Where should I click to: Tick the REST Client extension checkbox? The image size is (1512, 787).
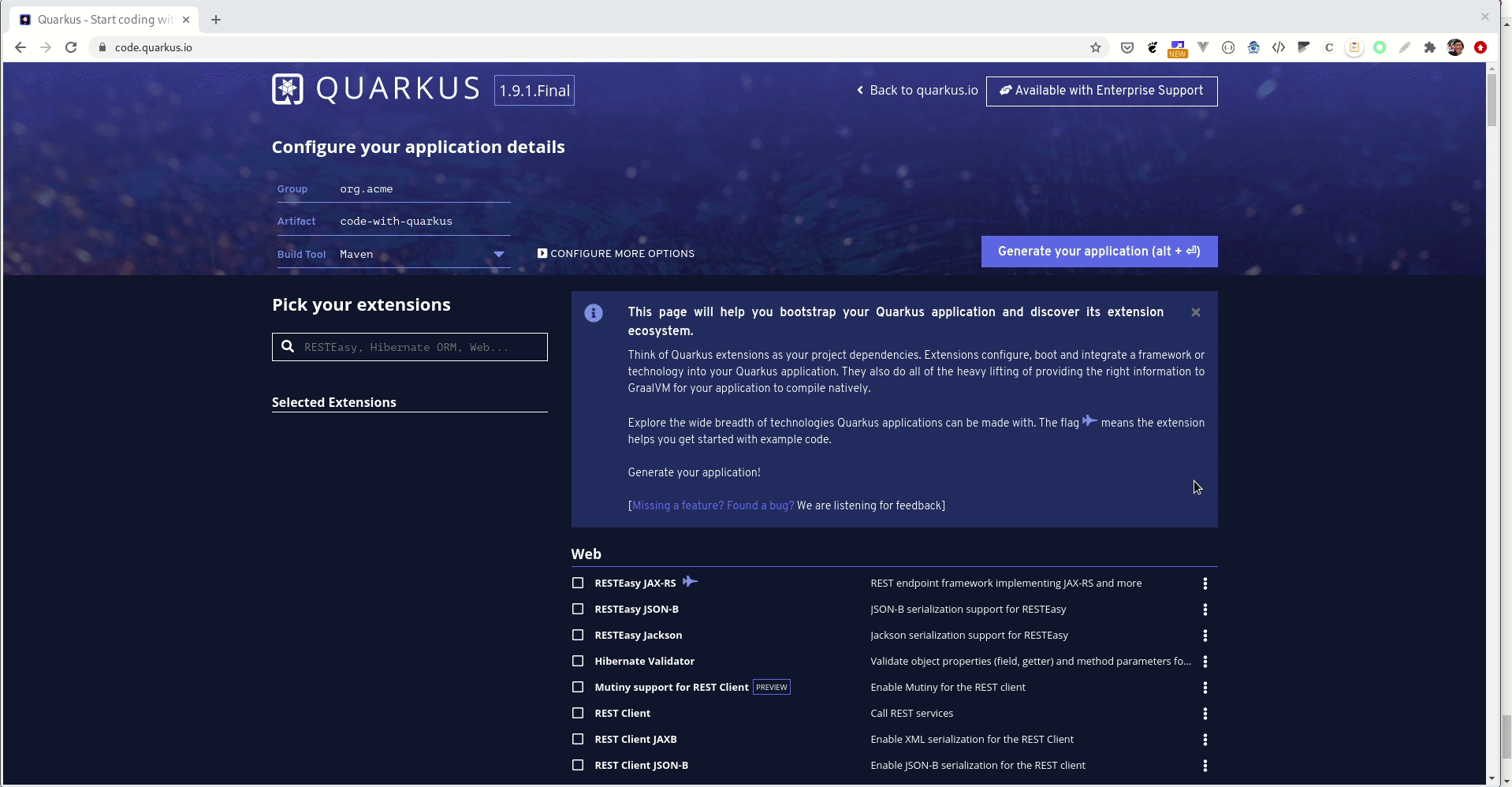pos(578,713)
